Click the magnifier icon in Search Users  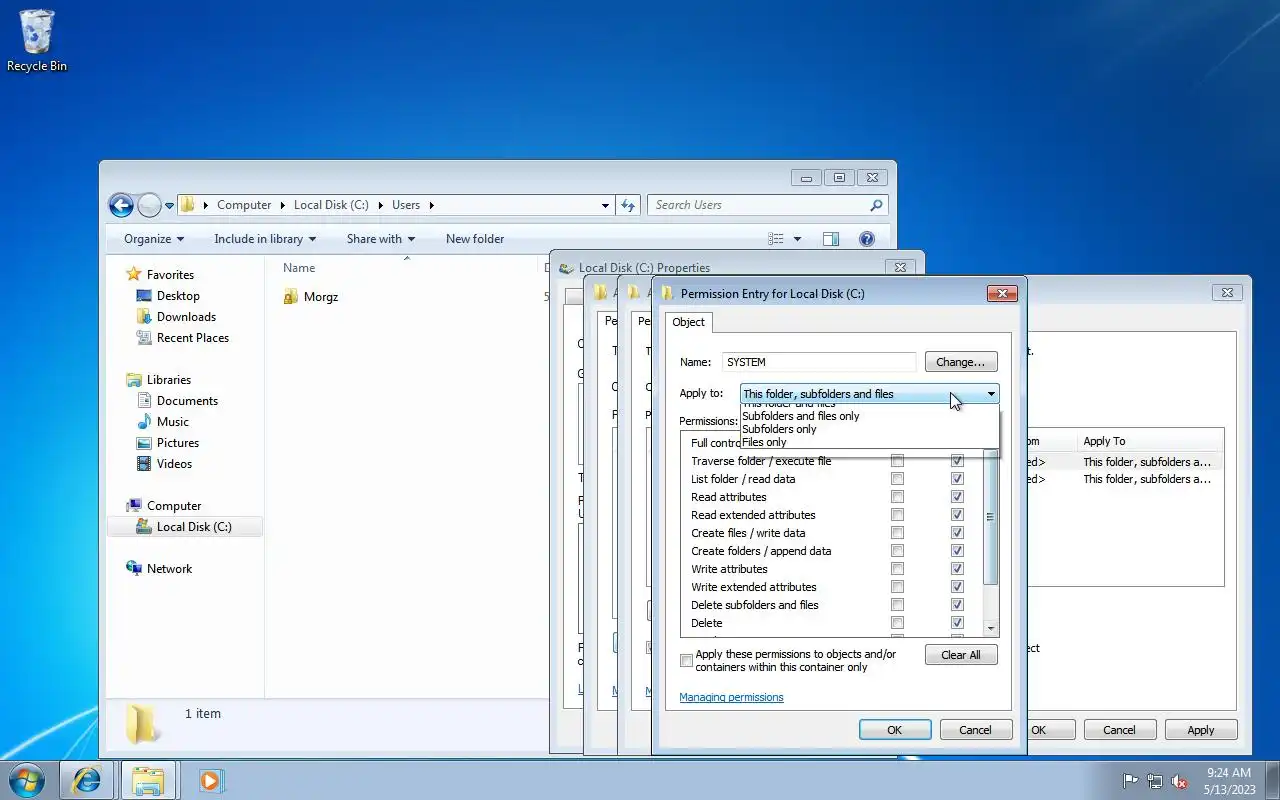(876, 205)
